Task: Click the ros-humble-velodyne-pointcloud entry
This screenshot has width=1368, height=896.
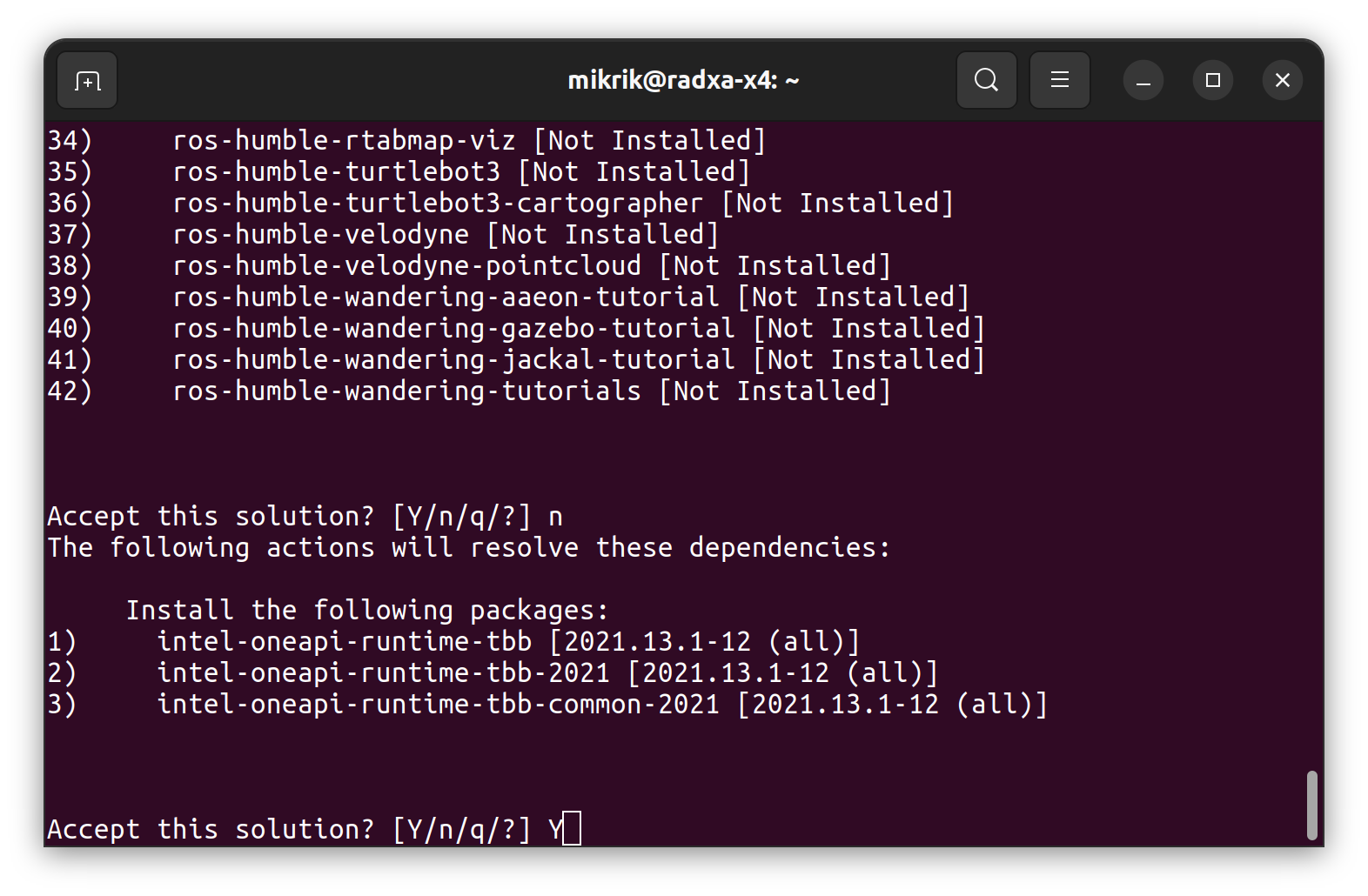Action: click(x=406, y=266)
